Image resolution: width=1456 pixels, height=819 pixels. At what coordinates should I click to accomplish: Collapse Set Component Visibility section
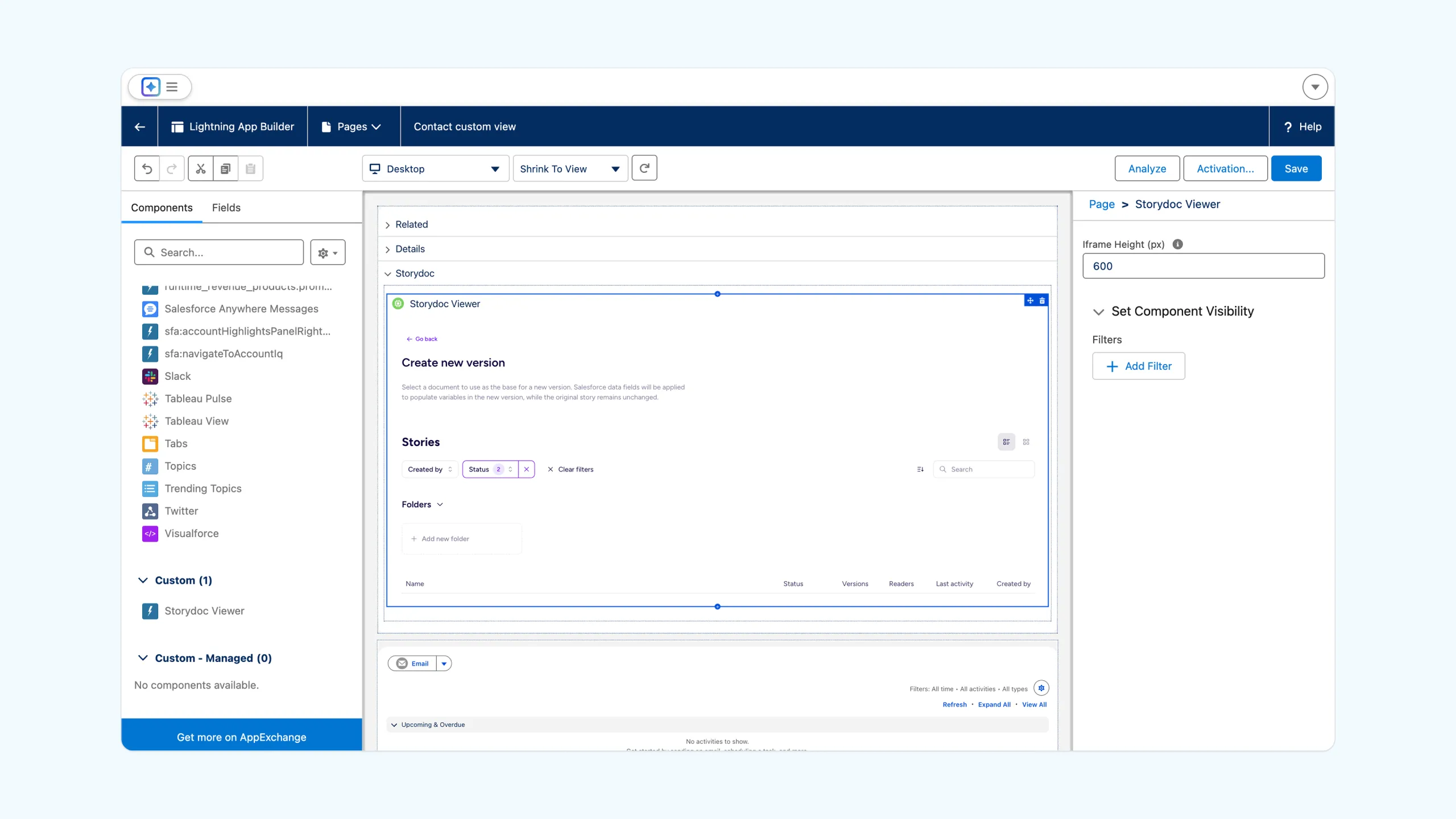(x=1099, y=312)
